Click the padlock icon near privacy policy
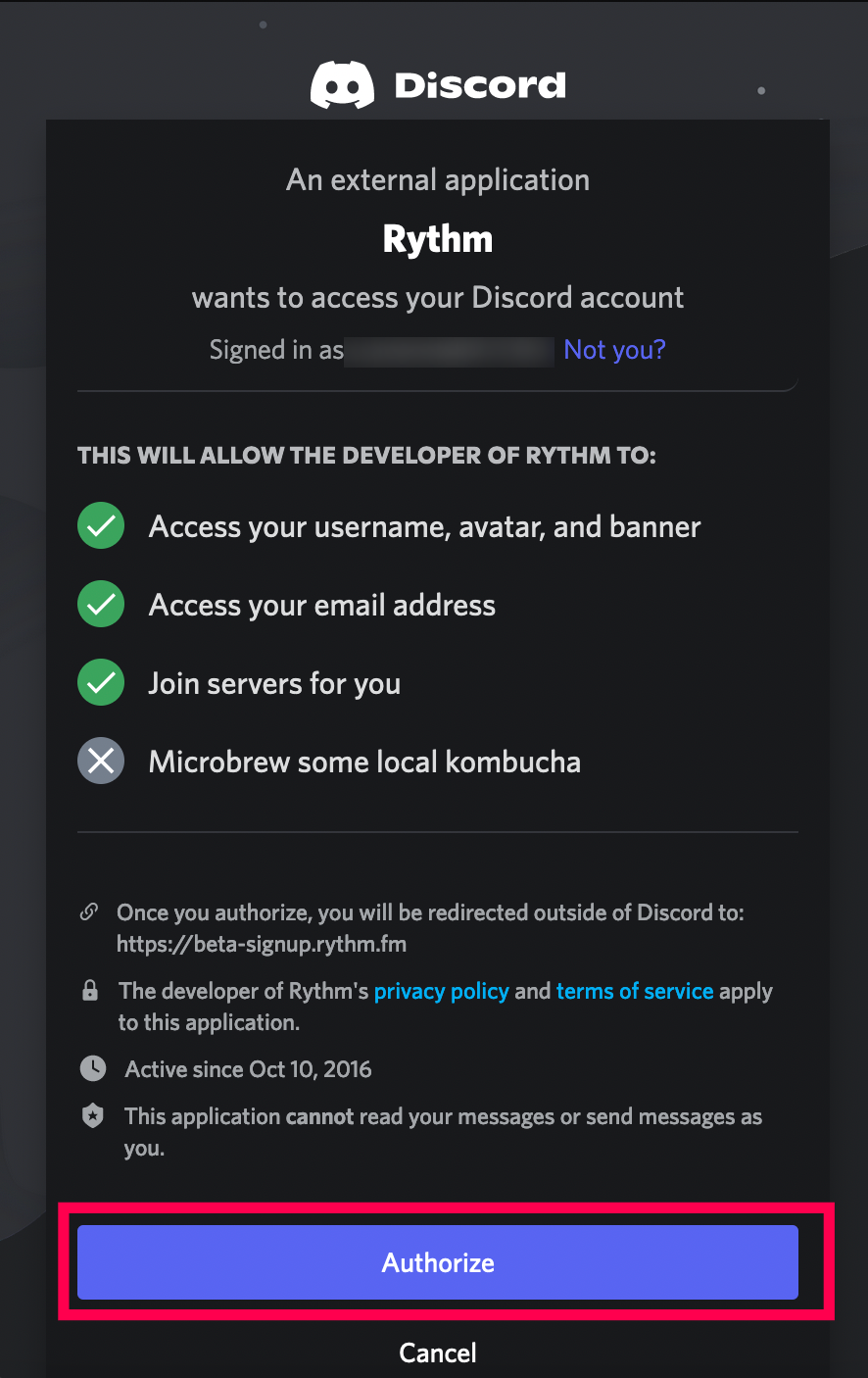This screenshot has height=1378, width=868. tap(90, 991)
